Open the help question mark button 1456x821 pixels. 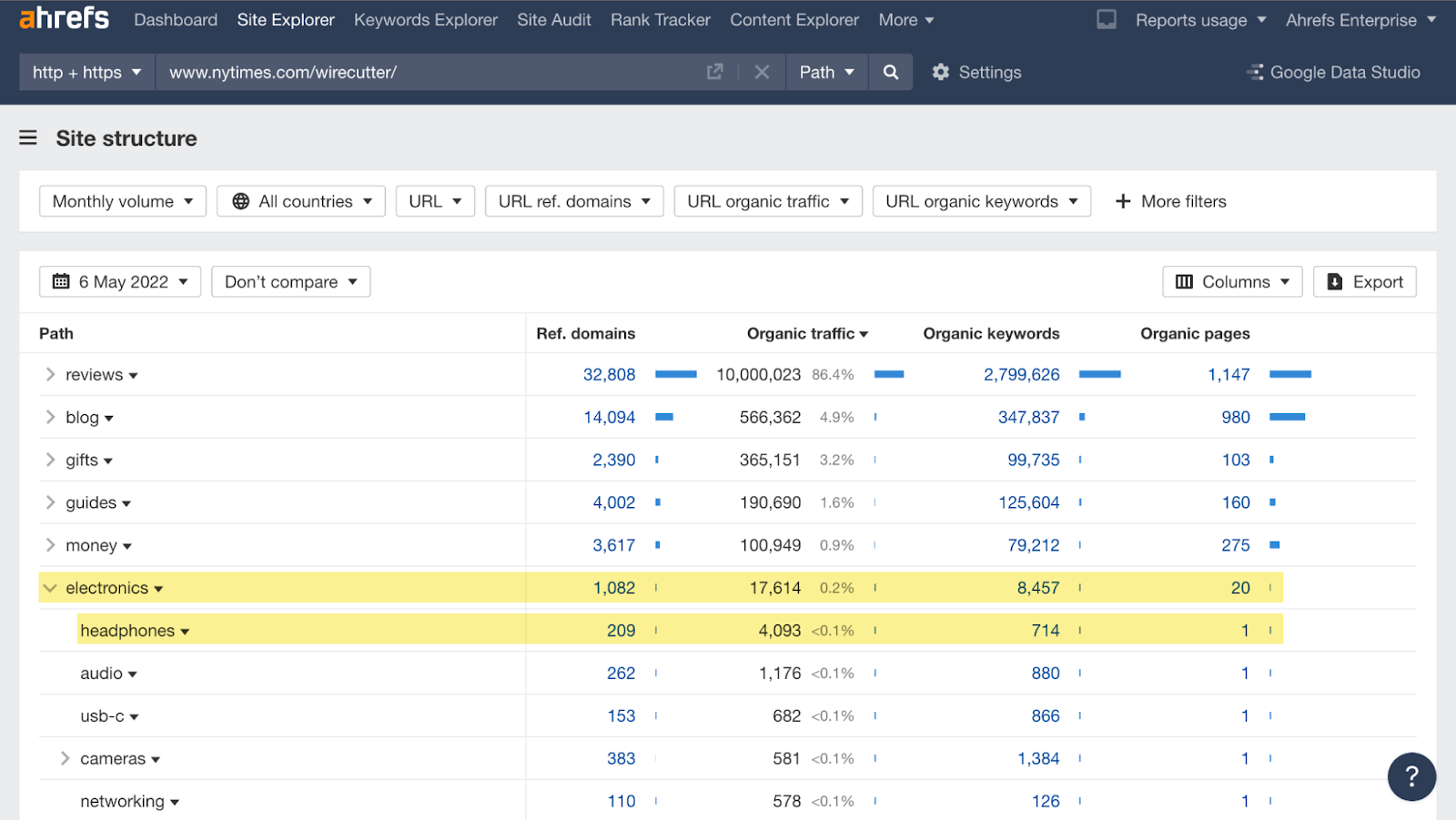tap(1411, 776)
